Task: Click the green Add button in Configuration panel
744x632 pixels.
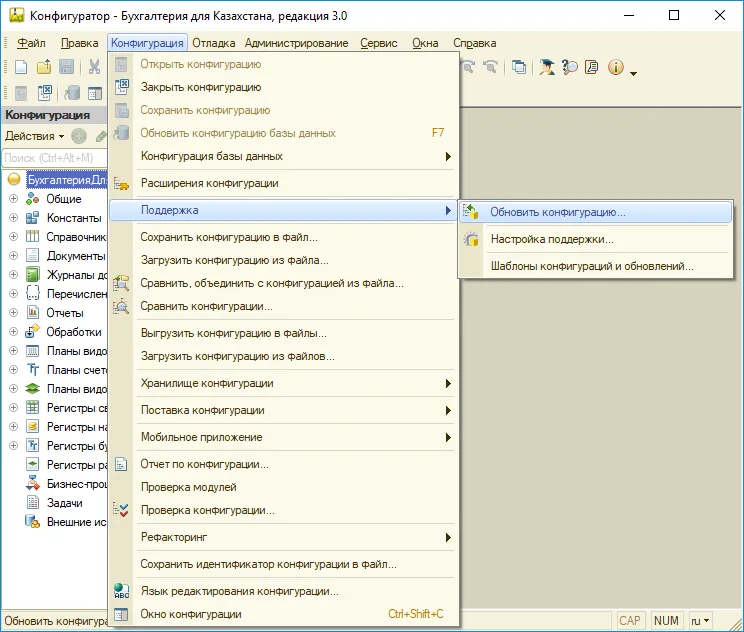Action: tap(79, 137)
